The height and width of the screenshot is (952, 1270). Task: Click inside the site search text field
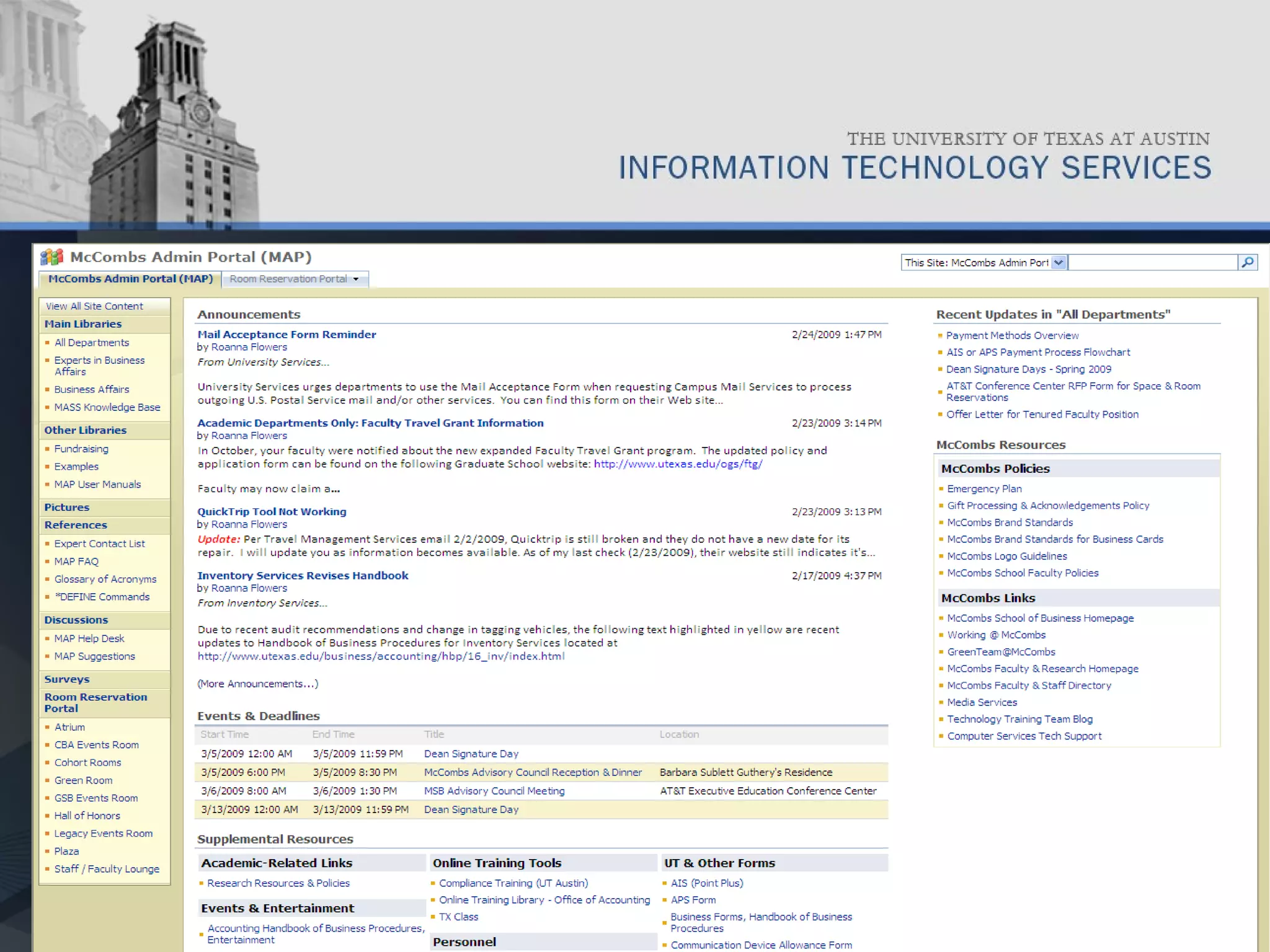1152,262
